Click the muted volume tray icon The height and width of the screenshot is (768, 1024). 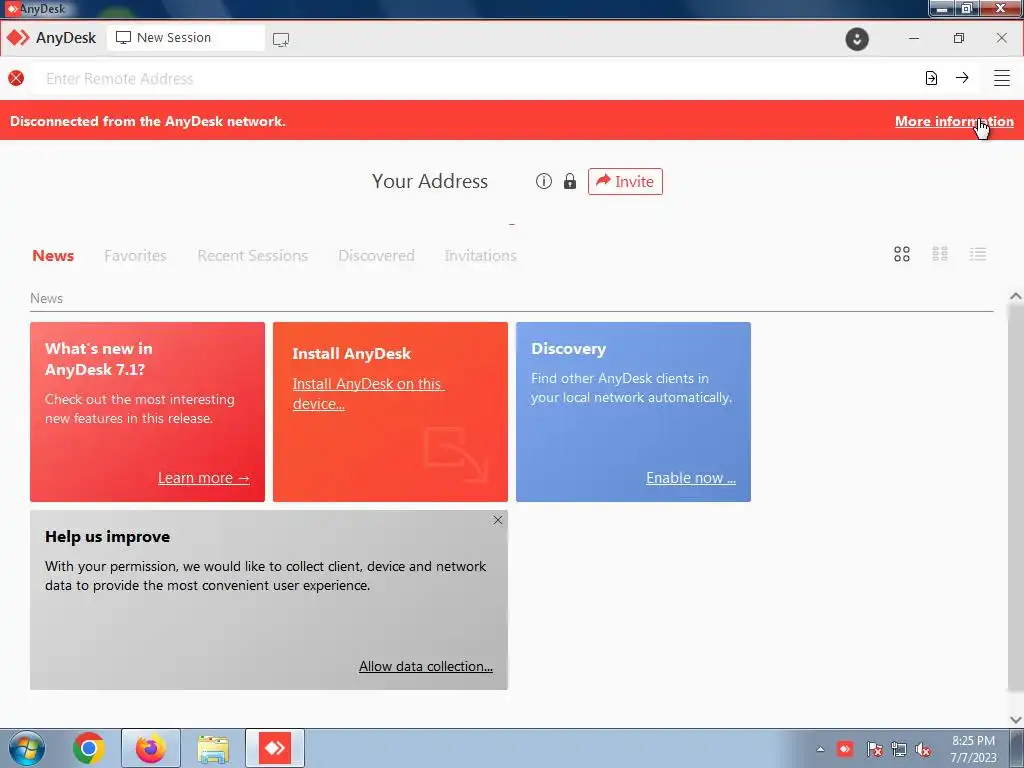coord(923,749)
